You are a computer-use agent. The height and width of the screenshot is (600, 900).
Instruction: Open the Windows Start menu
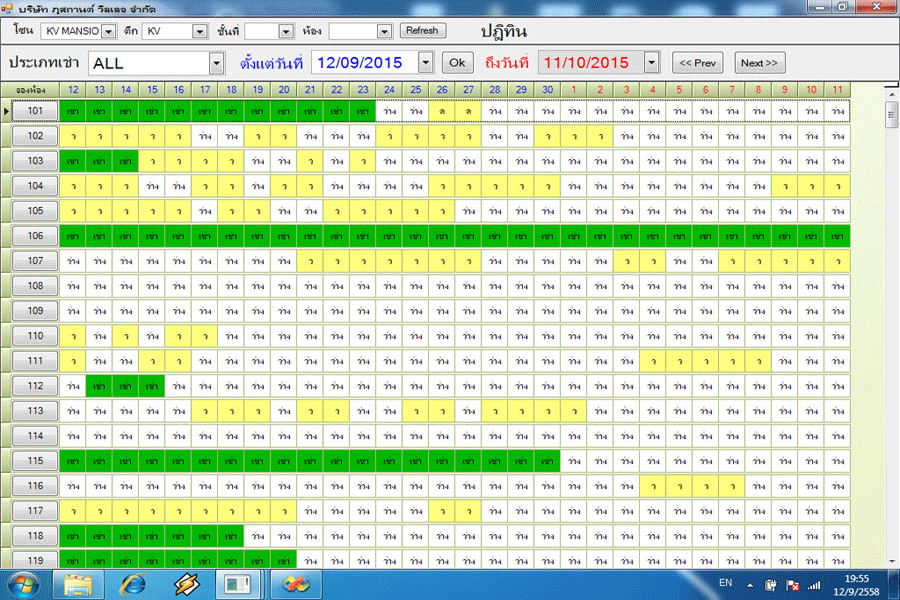[x=22, y=583]
